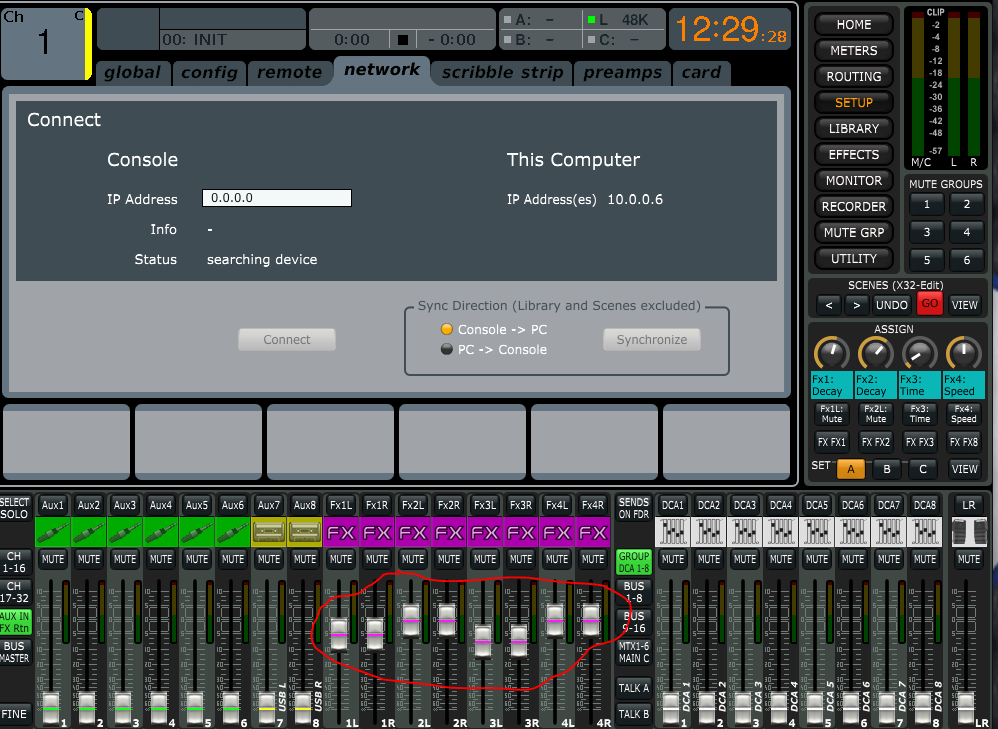This screenshot has width=998, height=729.
Task: Click the Fx3R fader handle
Action: click(519, 641)
